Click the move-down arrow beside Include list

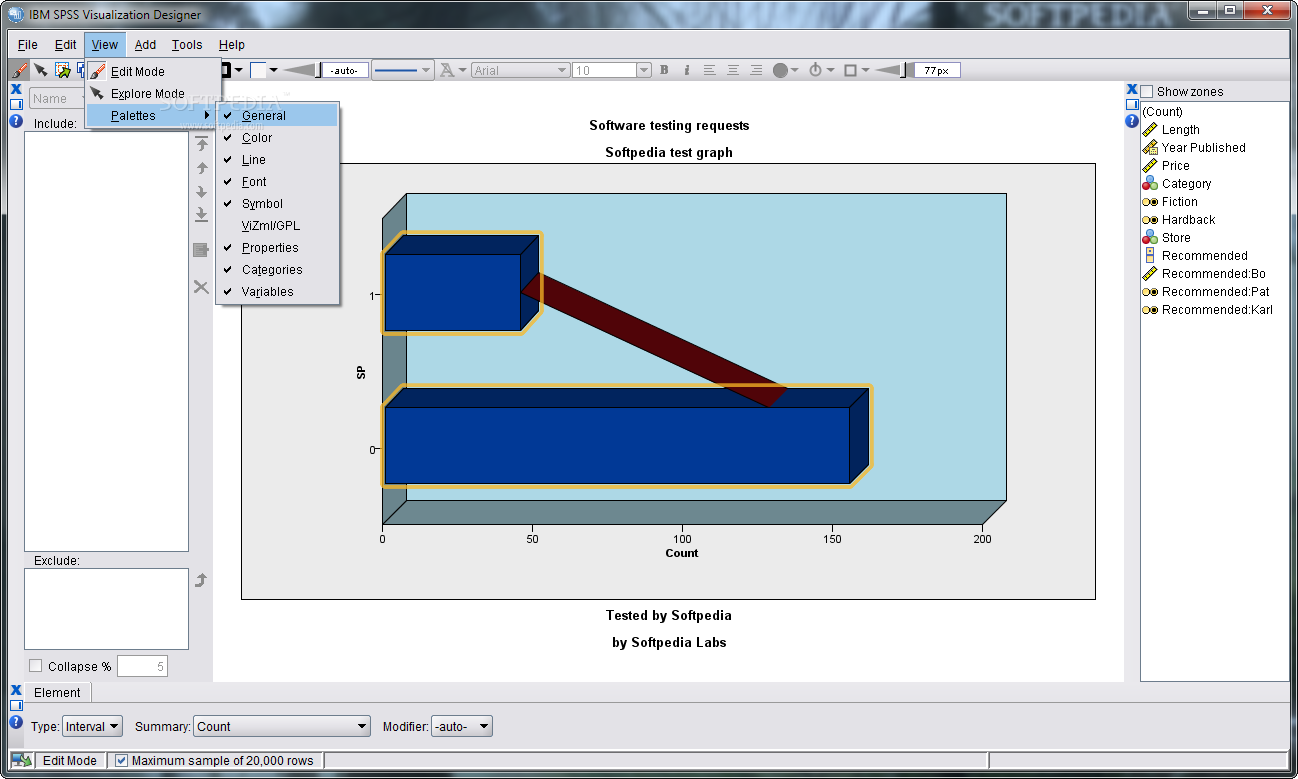(x=201, y=191)
